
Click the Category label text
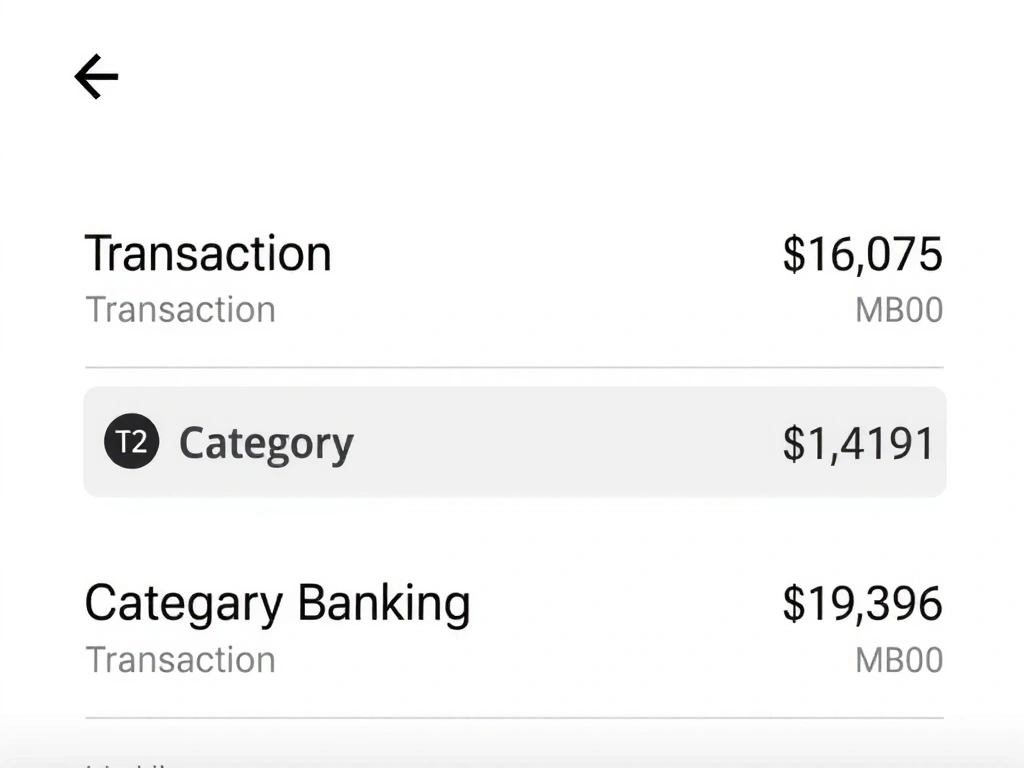tap(265, 441)
